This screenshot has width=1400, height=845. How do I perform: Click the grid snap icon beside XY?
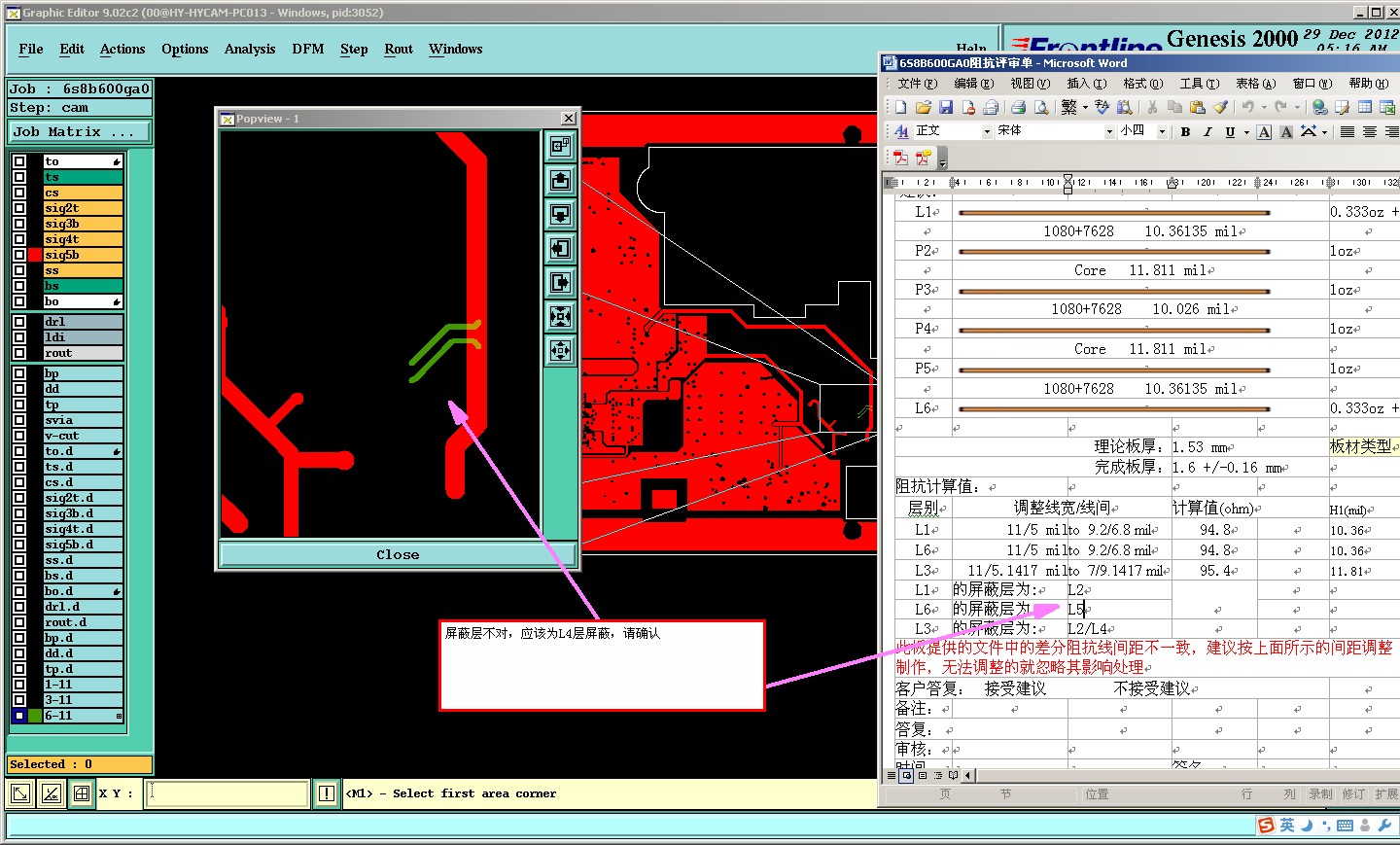[82, 793]
